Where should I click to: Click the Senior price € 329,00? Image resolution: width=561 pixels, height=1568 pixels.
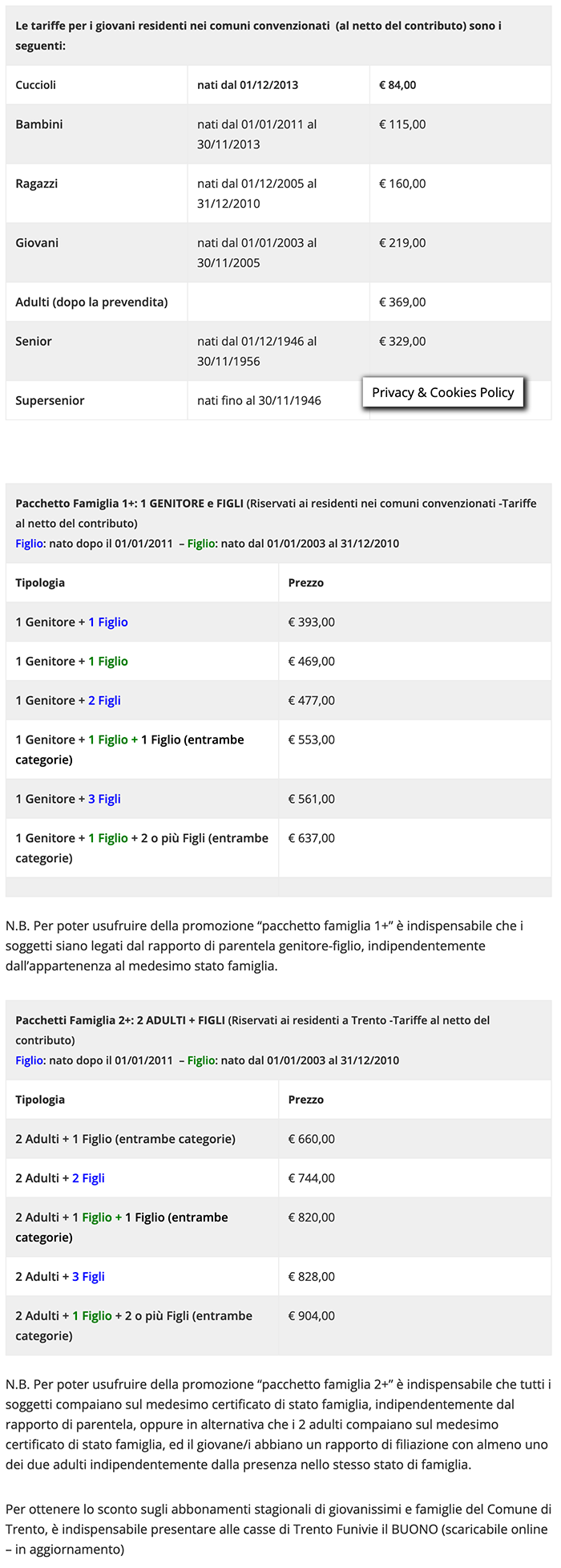pyautogui.click(x=402, y=342)
